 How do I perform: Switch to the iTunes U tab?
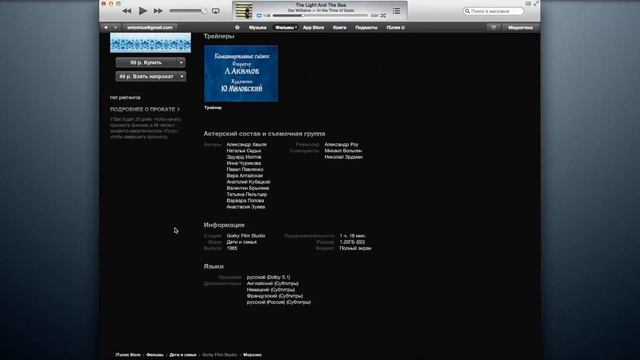click(396, 27)
